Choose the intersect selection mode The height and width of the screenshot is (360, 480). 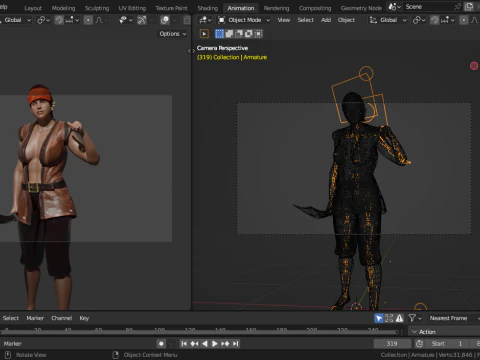coord(258,34)
